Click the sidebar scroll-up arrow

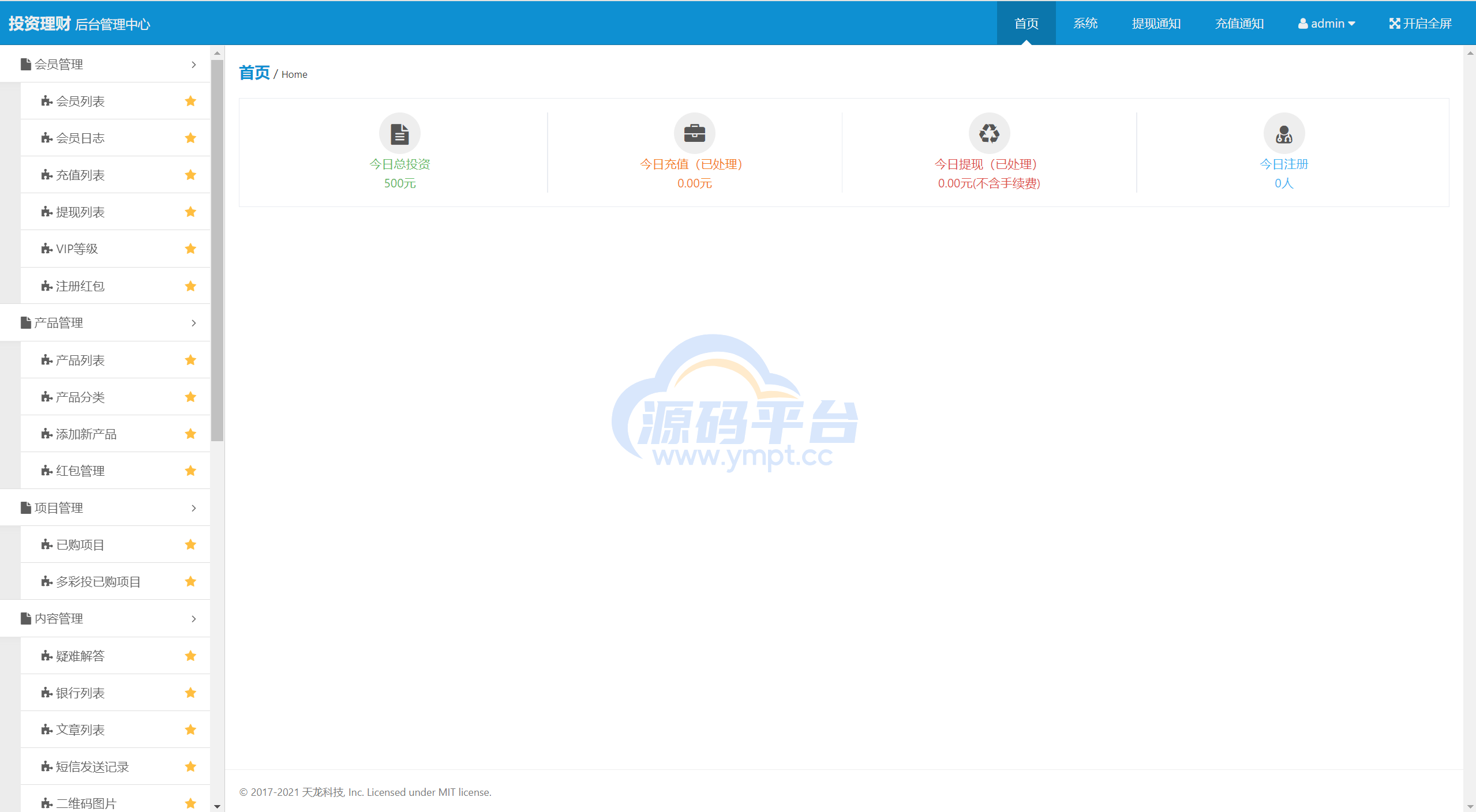tap(217, 53)
